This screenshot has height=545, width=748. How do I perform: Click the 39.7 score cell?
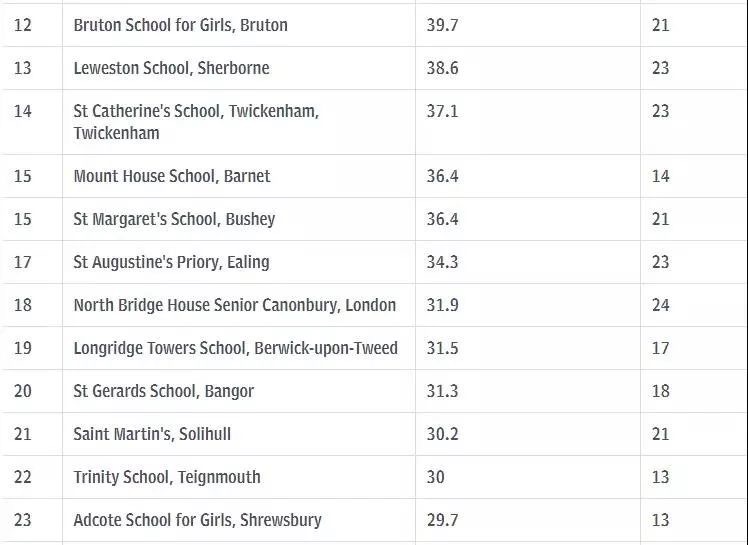click(x=442, y=25)
